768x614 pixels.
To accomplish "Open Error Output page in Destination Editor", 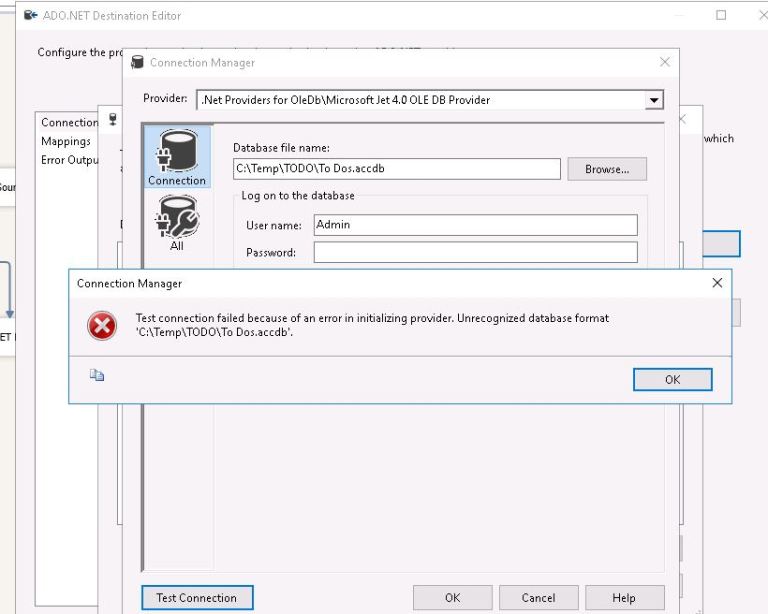I will (x=70, y=160).
